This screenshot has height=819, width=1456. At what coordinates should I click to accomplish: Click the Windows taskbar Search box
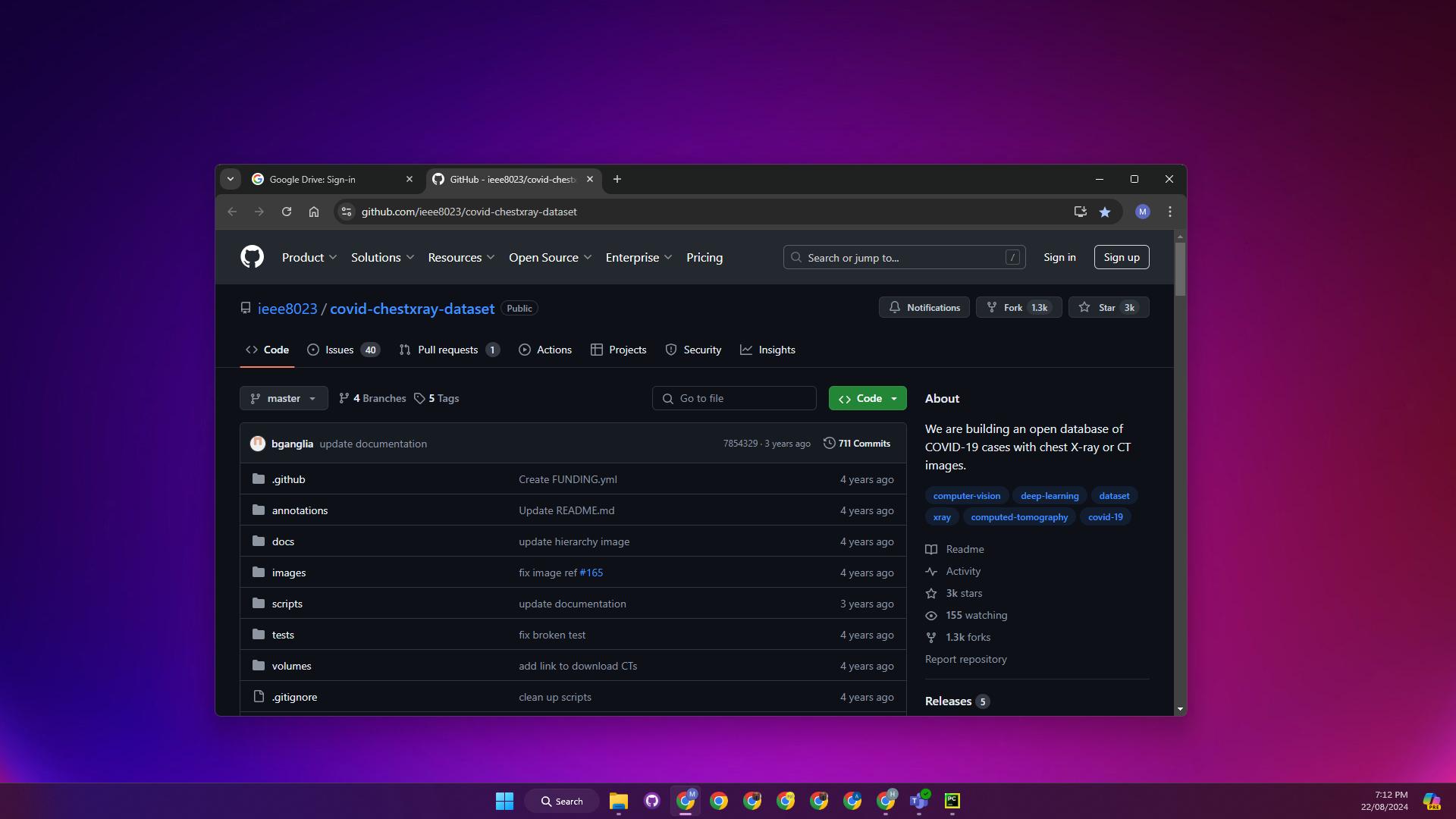[562, 801]
